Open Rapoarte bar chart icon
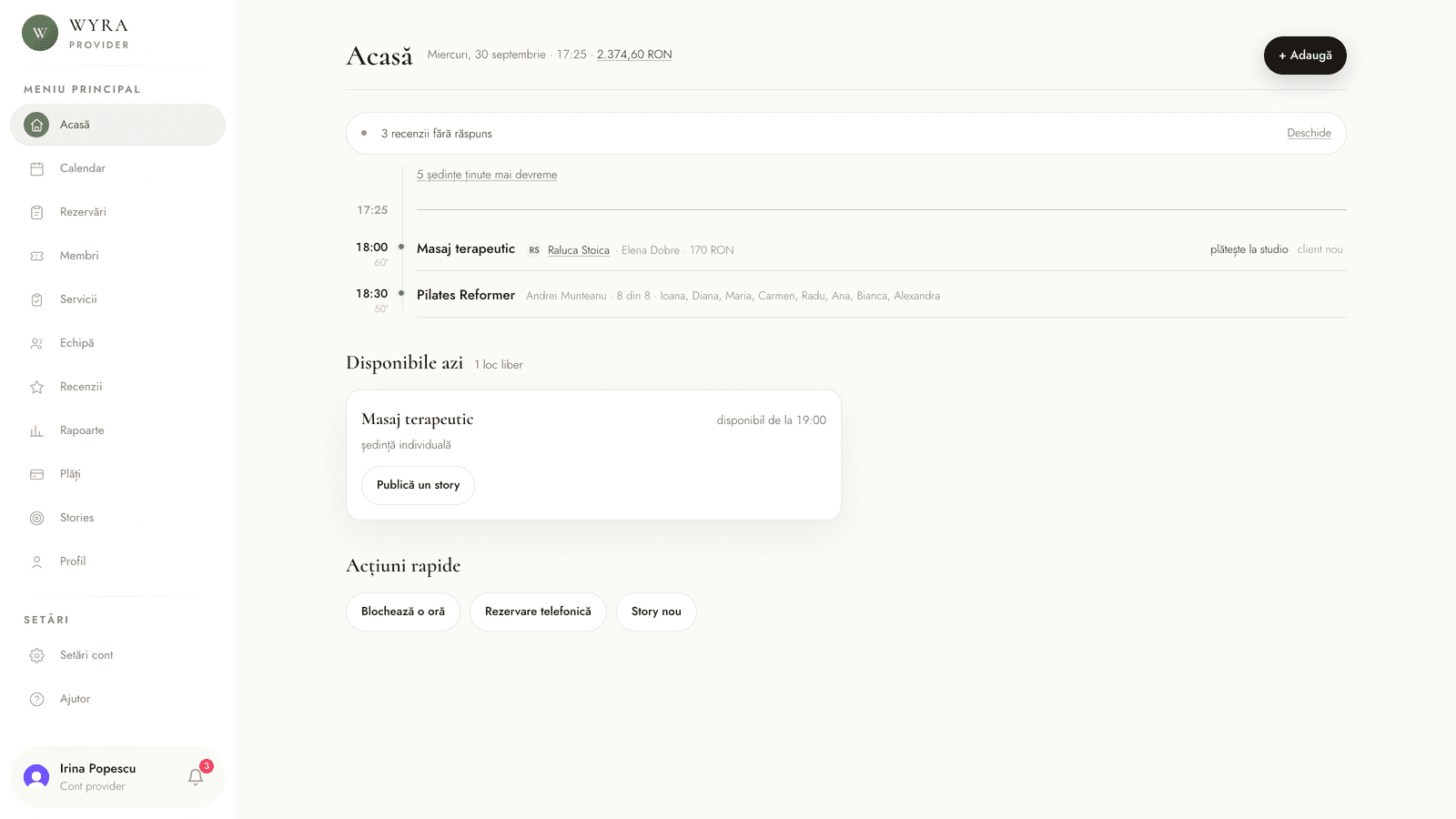 (36, 430)
